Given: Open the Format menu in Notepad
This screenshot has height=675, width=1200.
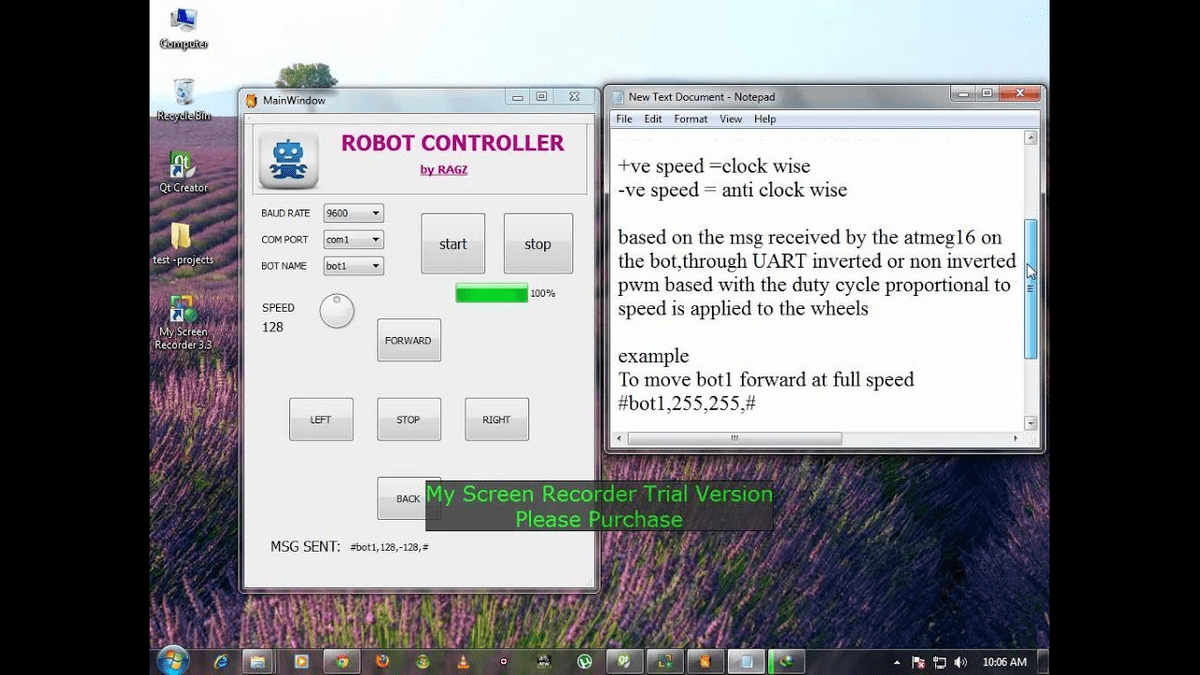Looking at the screenshot, I should click(690, 118).
